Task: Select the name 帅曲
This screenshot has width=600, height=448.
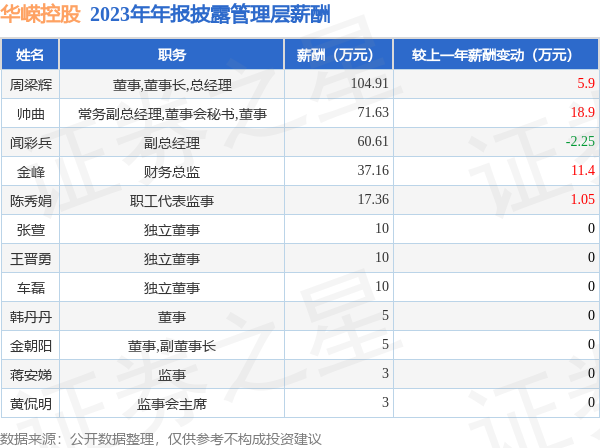Action: click(31, 114)
